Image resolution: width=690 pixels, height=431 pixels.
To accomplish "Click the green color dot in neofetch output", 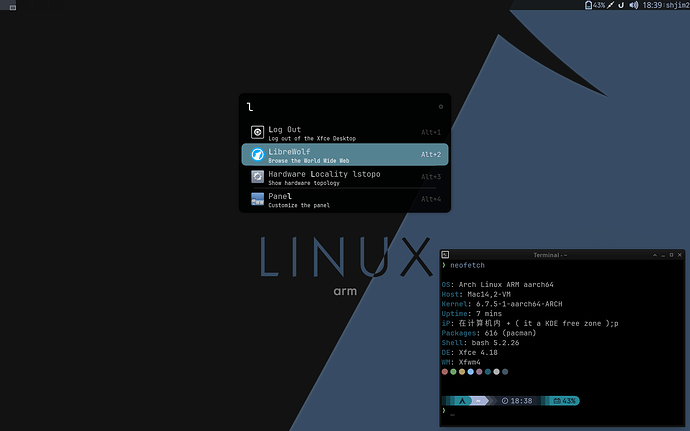I will coord(453,372).
